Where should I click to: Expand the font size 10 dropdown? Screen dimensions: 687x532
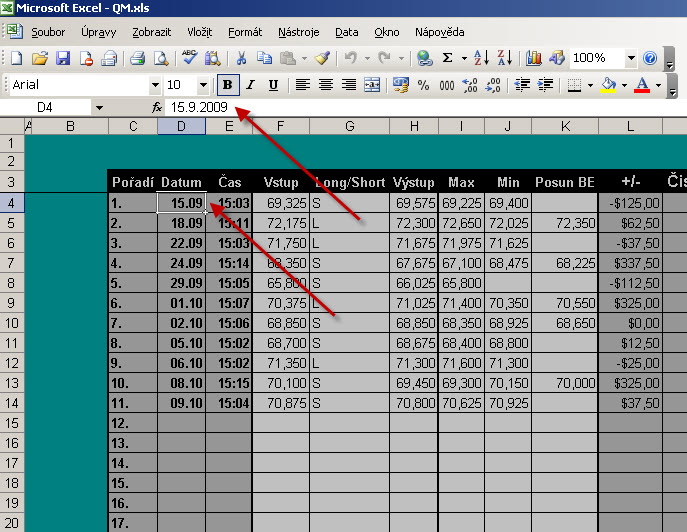(203, 85)
